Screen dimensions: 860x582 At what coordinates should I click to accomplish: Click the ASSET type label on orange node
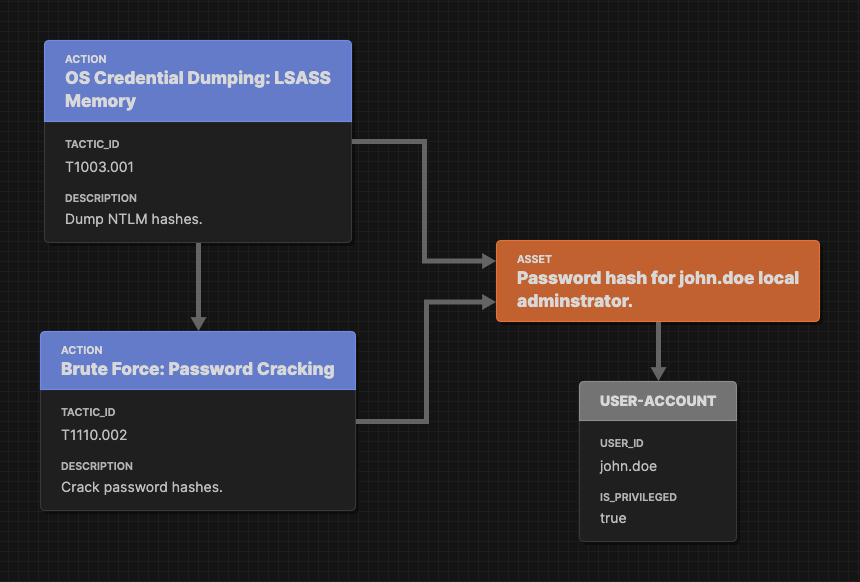point(534,259)
